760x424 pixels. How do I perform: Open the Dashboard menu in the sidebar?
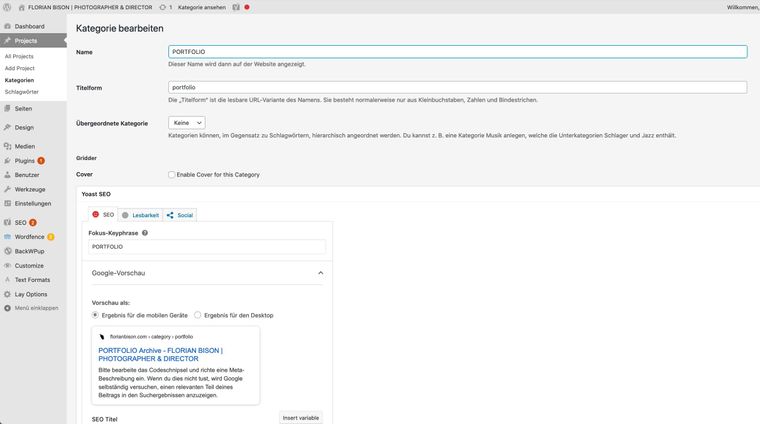pos(29,26)
